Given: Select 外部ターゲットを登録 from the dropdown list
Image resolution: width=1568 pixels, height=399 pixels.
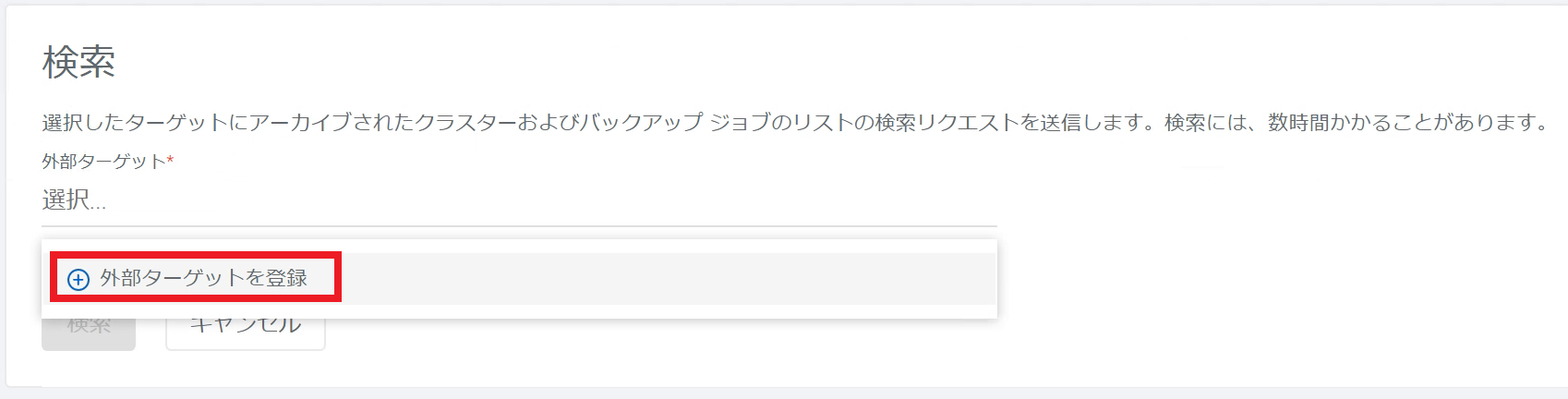Looking at the screenshot, I should [x=519, y=279].
